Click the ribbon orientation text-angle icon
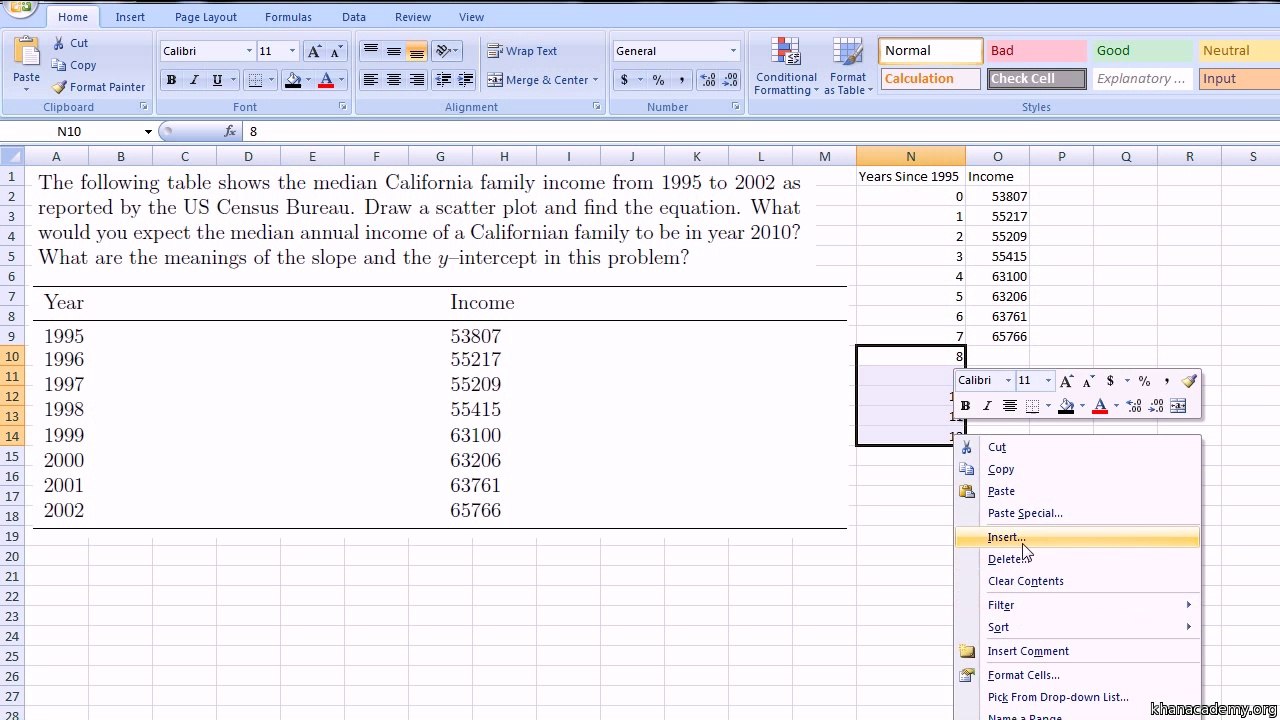 pyautogui.click(x=445, y=51)
